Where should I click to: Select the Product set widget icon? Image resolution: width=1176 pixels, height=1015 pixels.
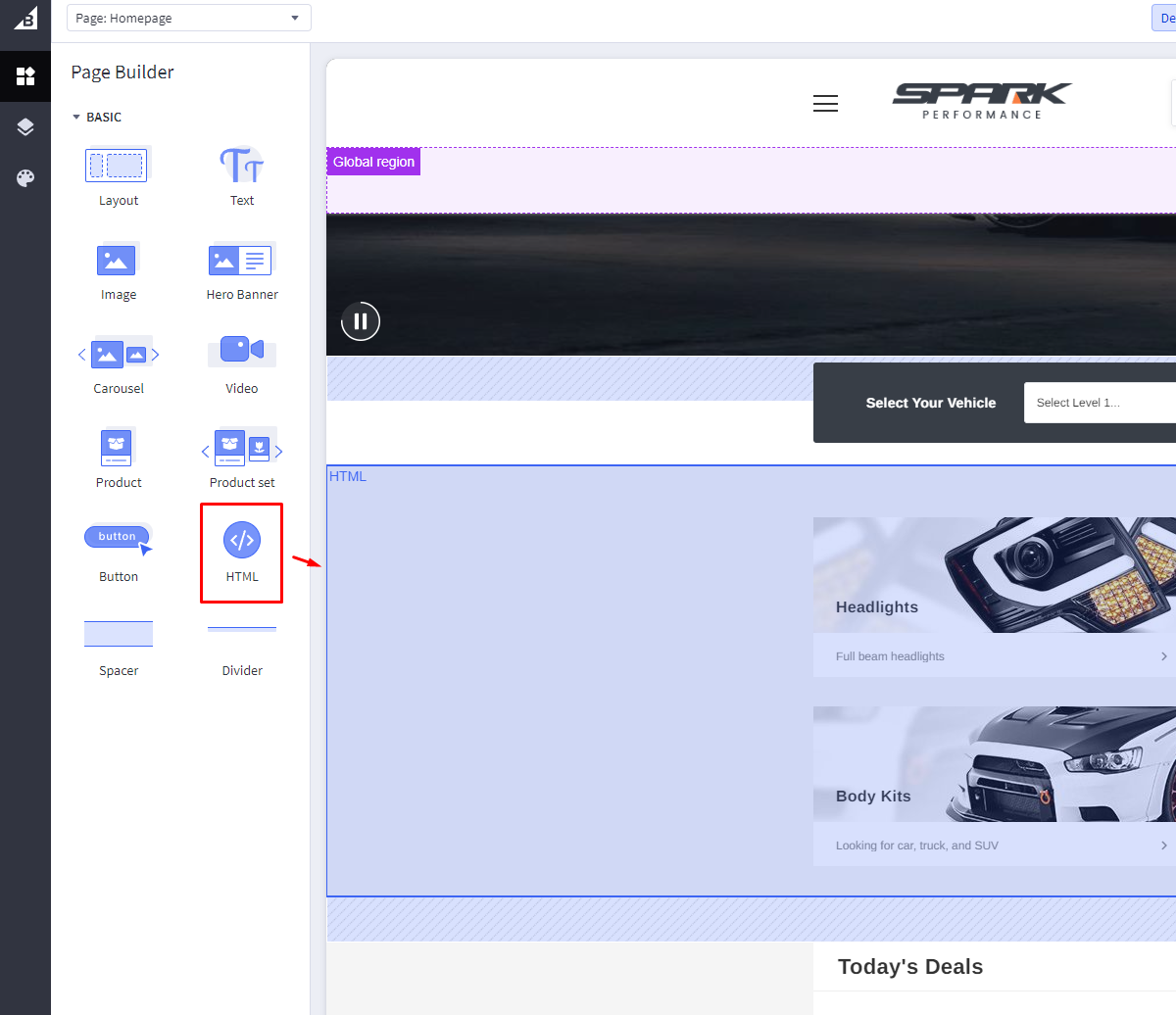241,447
